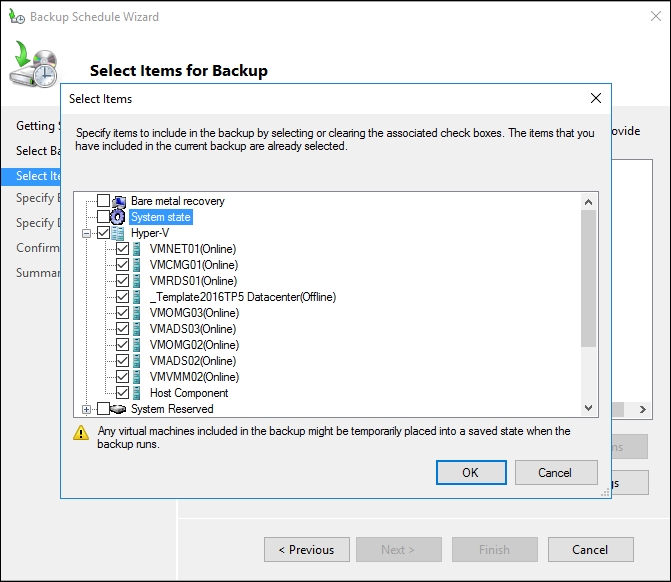This screenshot has height=582, width=671.
Task: Click the Bare metal recovery icon
Action: tap(119, 201)
